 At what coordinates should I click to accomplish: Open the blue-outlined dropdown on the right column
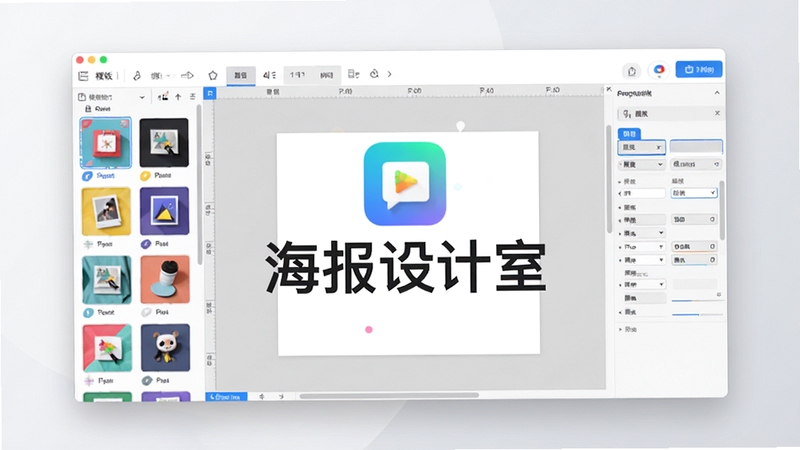click(x=694, y=193)
